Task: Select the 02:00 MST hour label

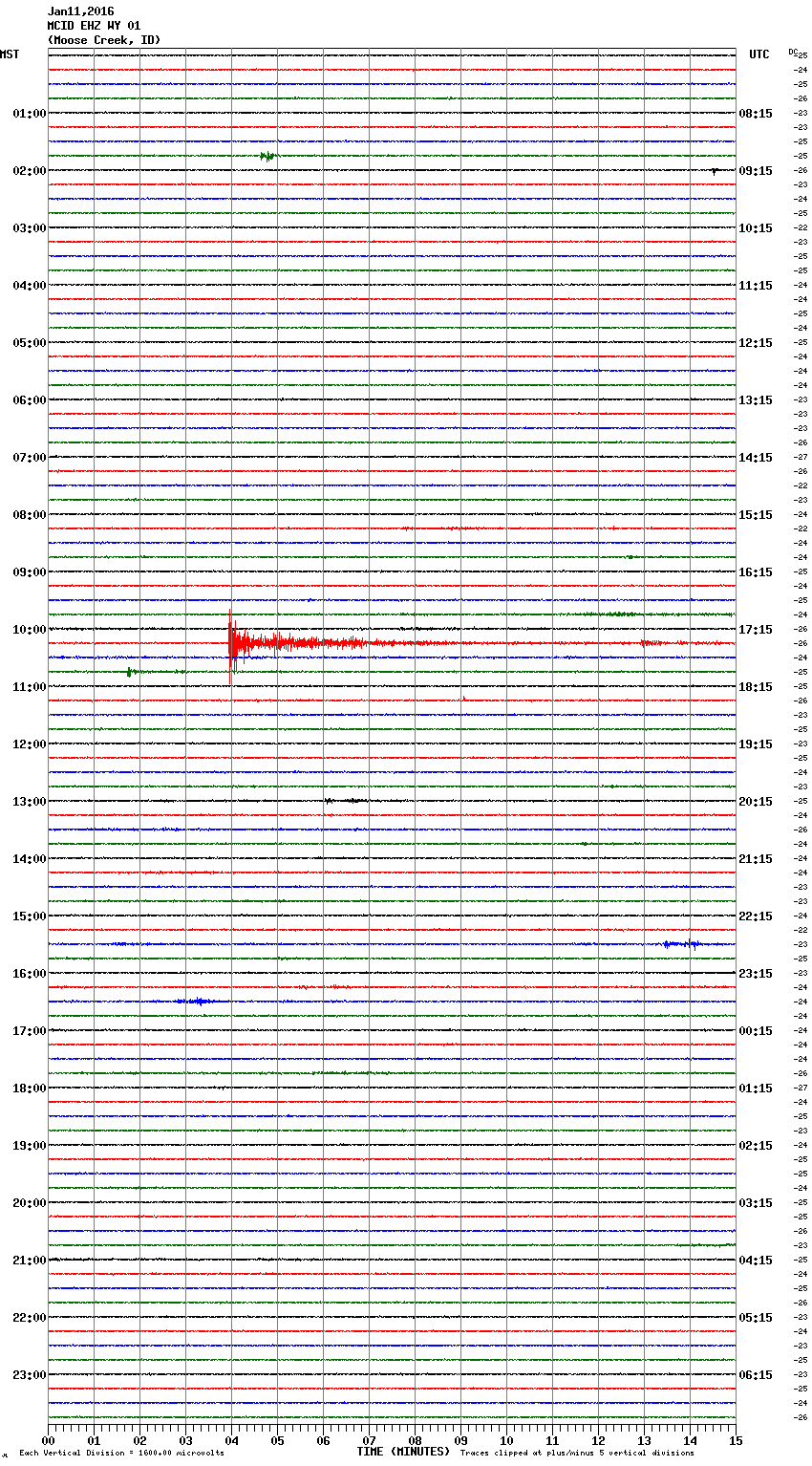Action: (x=30, y=171)
